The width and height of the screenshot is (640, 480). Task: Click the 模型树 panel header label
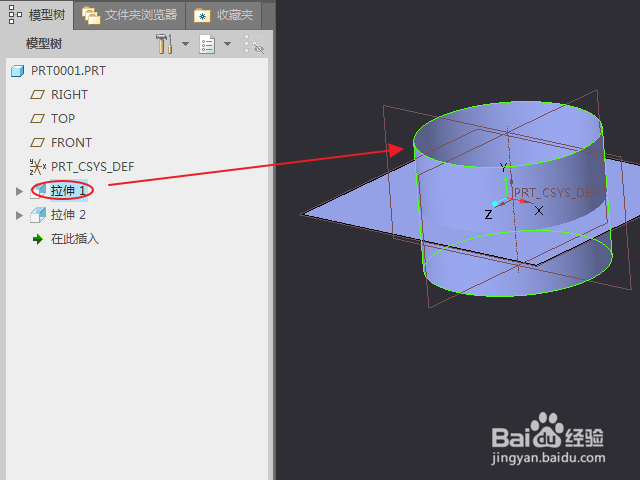tap(44, 44)
